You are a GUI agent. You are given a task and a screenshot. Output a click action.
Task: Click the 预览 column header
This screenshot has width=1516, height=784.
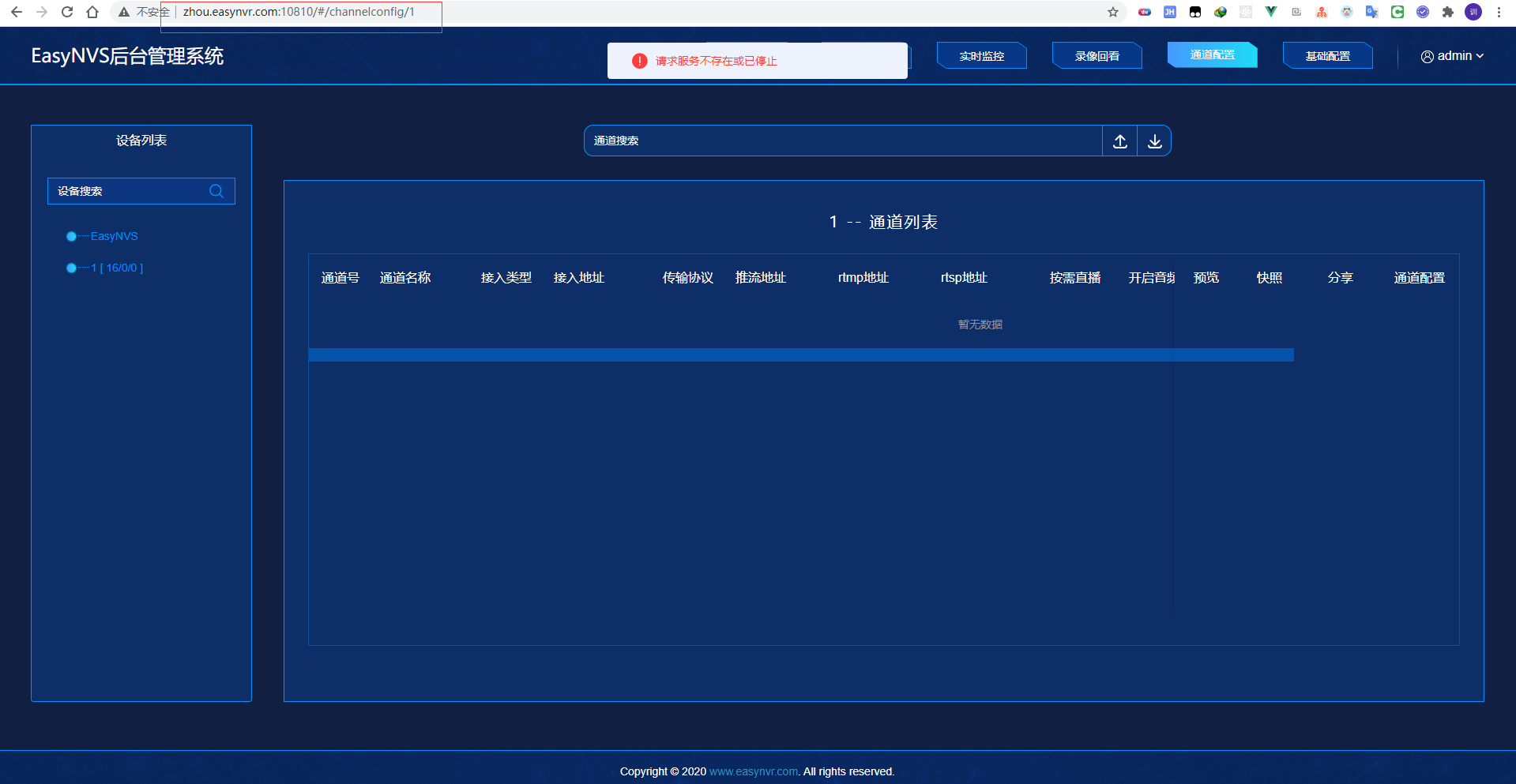click(x=1206, y=278)
